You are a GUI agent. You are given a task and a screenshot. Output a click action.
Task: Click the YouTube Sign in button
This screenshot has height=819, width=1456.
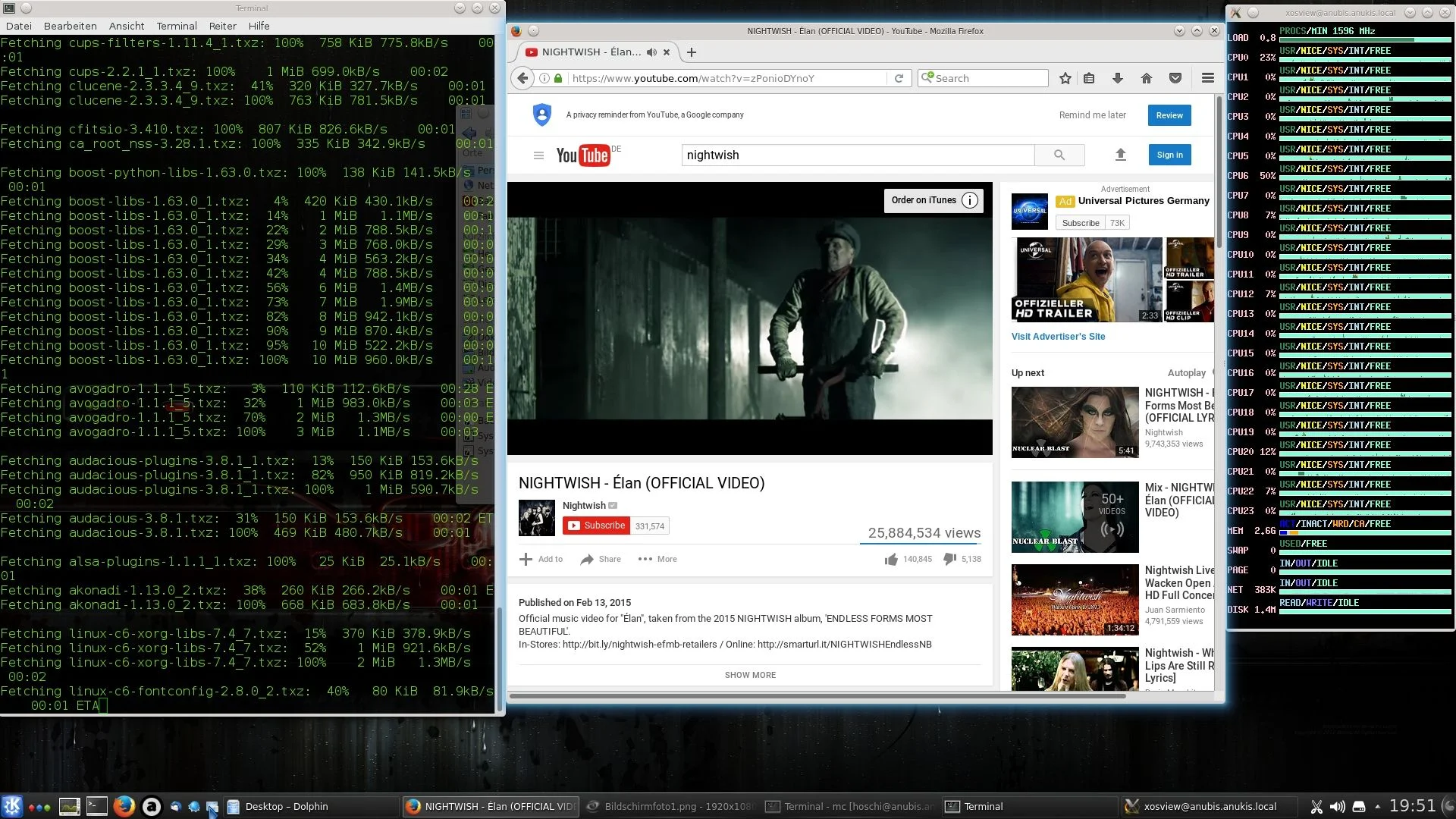[1169, 155]
